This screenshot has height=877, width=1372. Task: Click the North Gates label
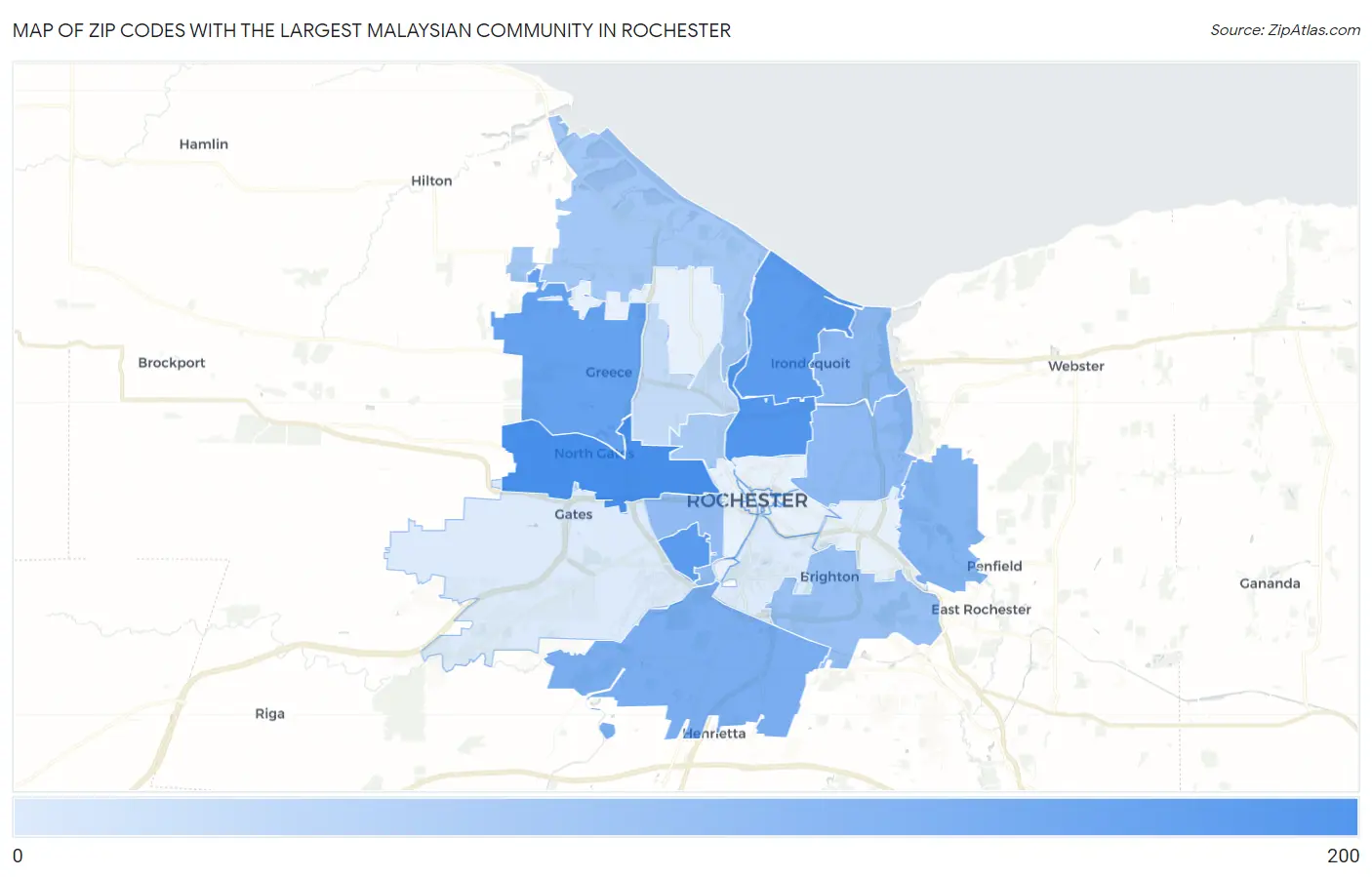pyautogui.click(x=594, y=454)
